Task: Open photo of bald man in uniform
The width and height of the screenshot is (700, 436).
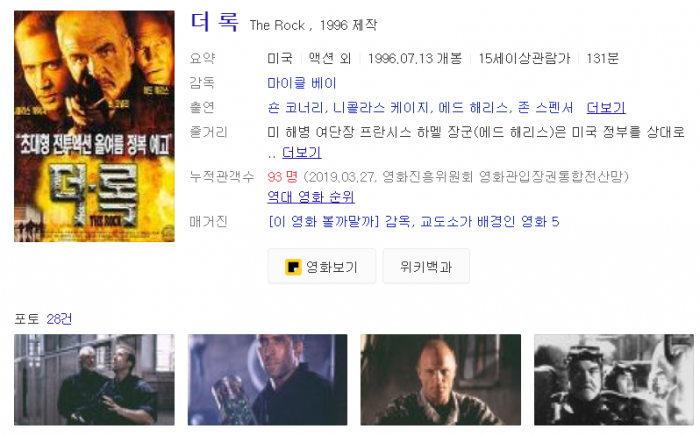Action: [441, 379]
